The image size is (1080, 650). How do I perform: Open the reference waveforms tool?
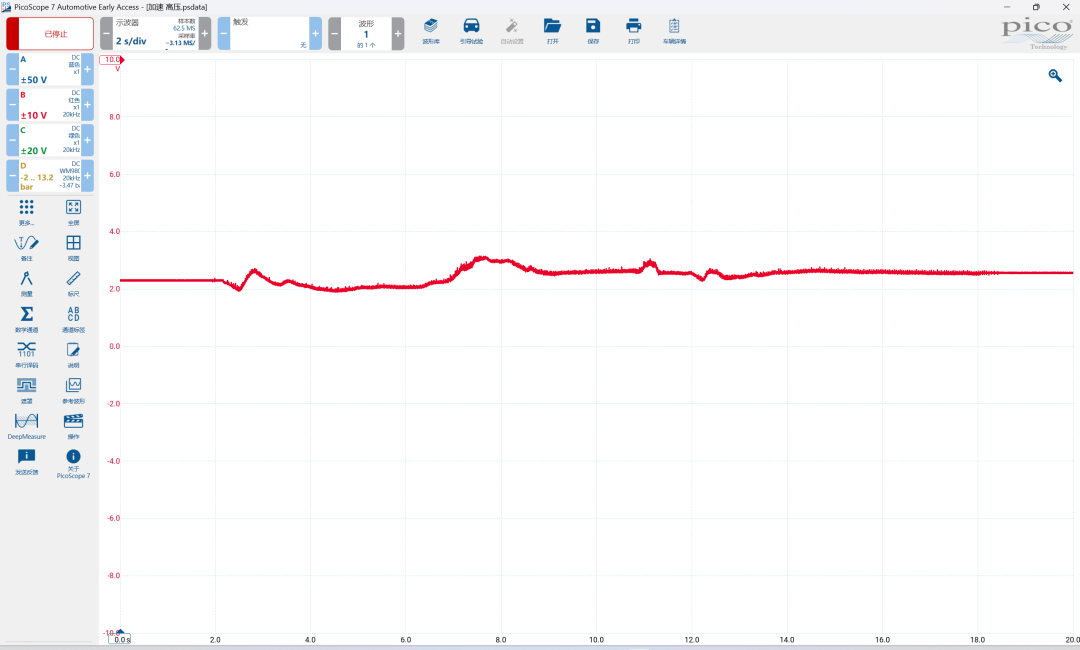73,390
